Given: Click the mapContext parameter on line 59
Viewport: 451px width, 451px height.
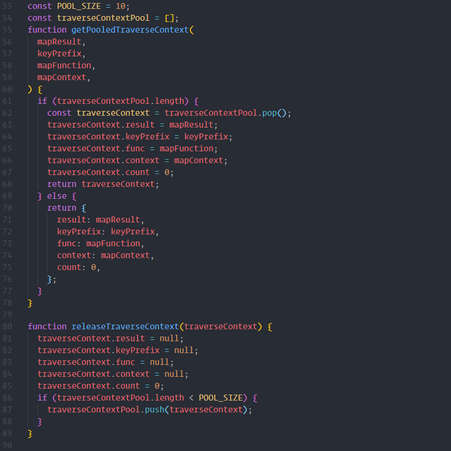Looking at the screenshot, I should 62,77.
